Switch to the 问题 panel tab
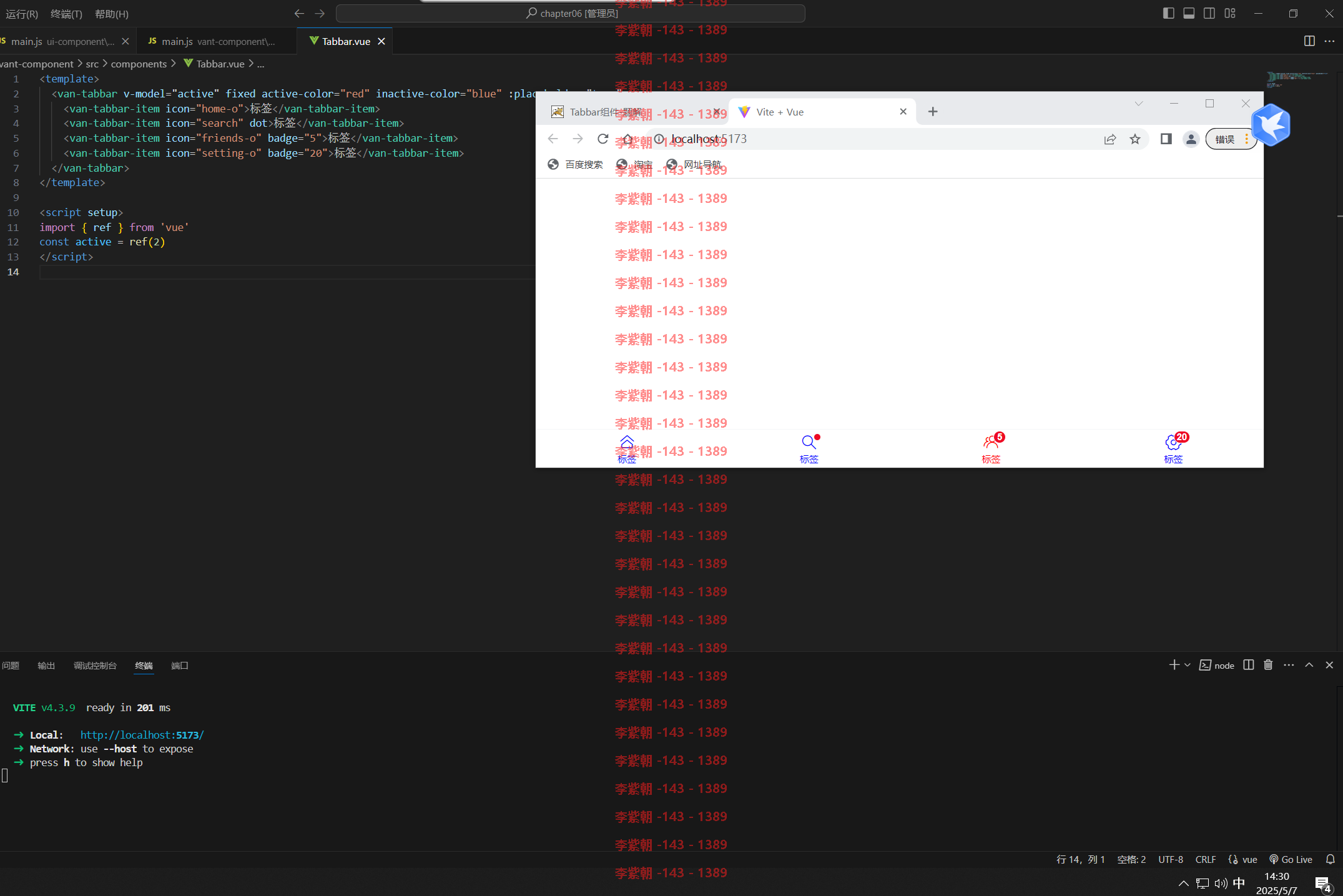Viewport: 1343px width, 896px height. click(11, 666)
